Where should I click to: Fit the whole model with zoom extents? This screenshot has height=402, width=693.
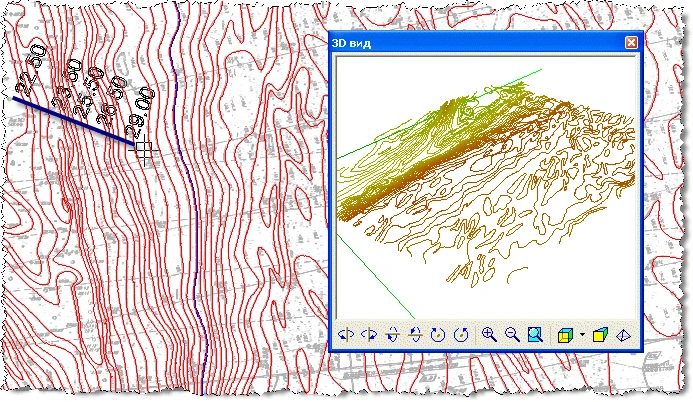(x=535, y=335)
